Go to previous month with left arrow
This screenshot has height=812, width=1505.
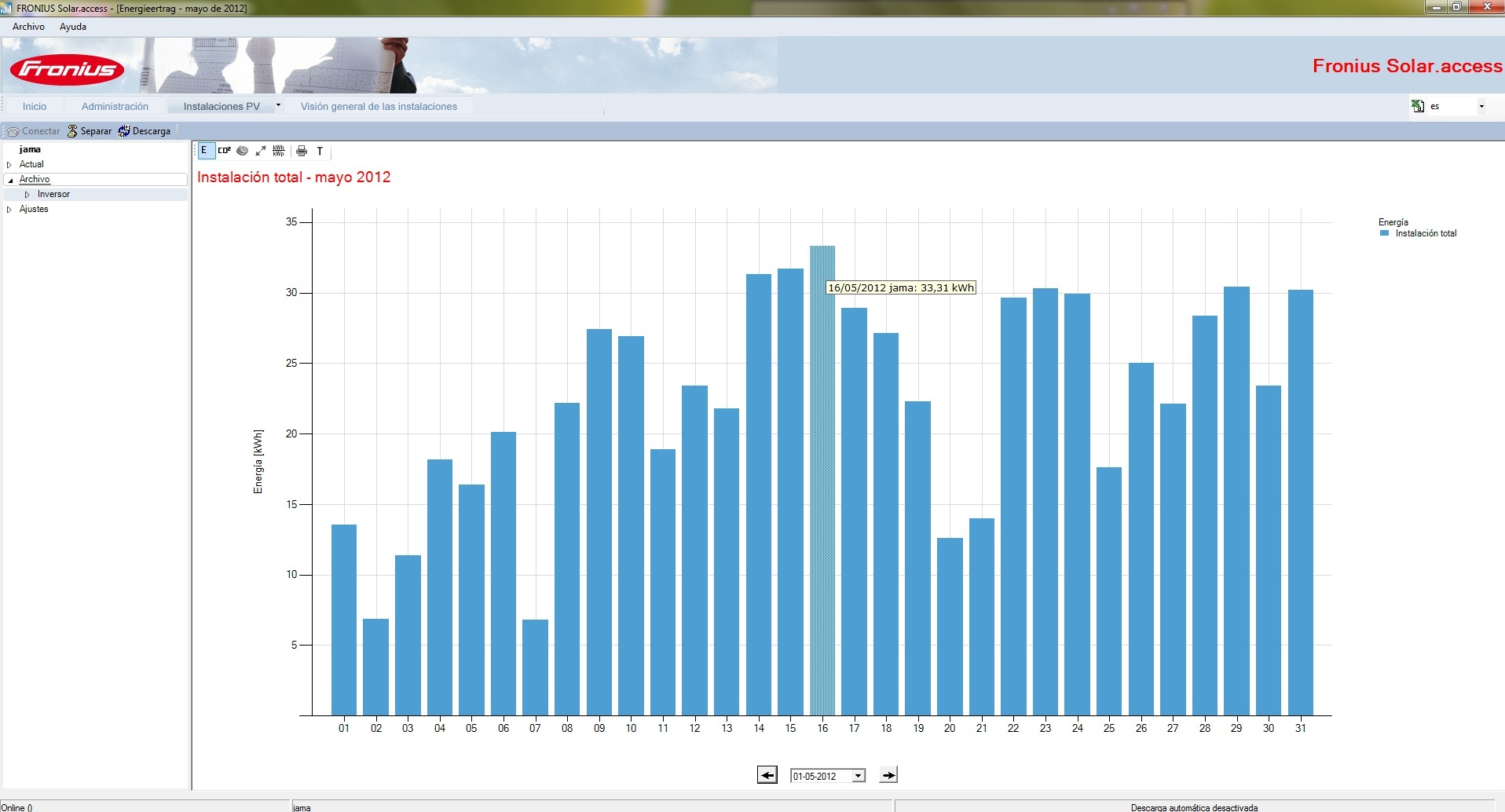coord(767,775)
